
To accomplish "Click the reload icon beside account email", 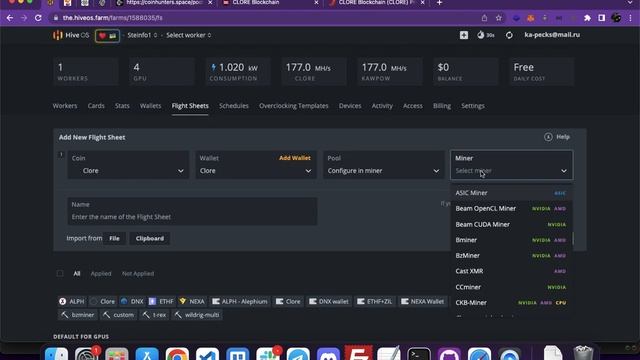I will 509,35.
